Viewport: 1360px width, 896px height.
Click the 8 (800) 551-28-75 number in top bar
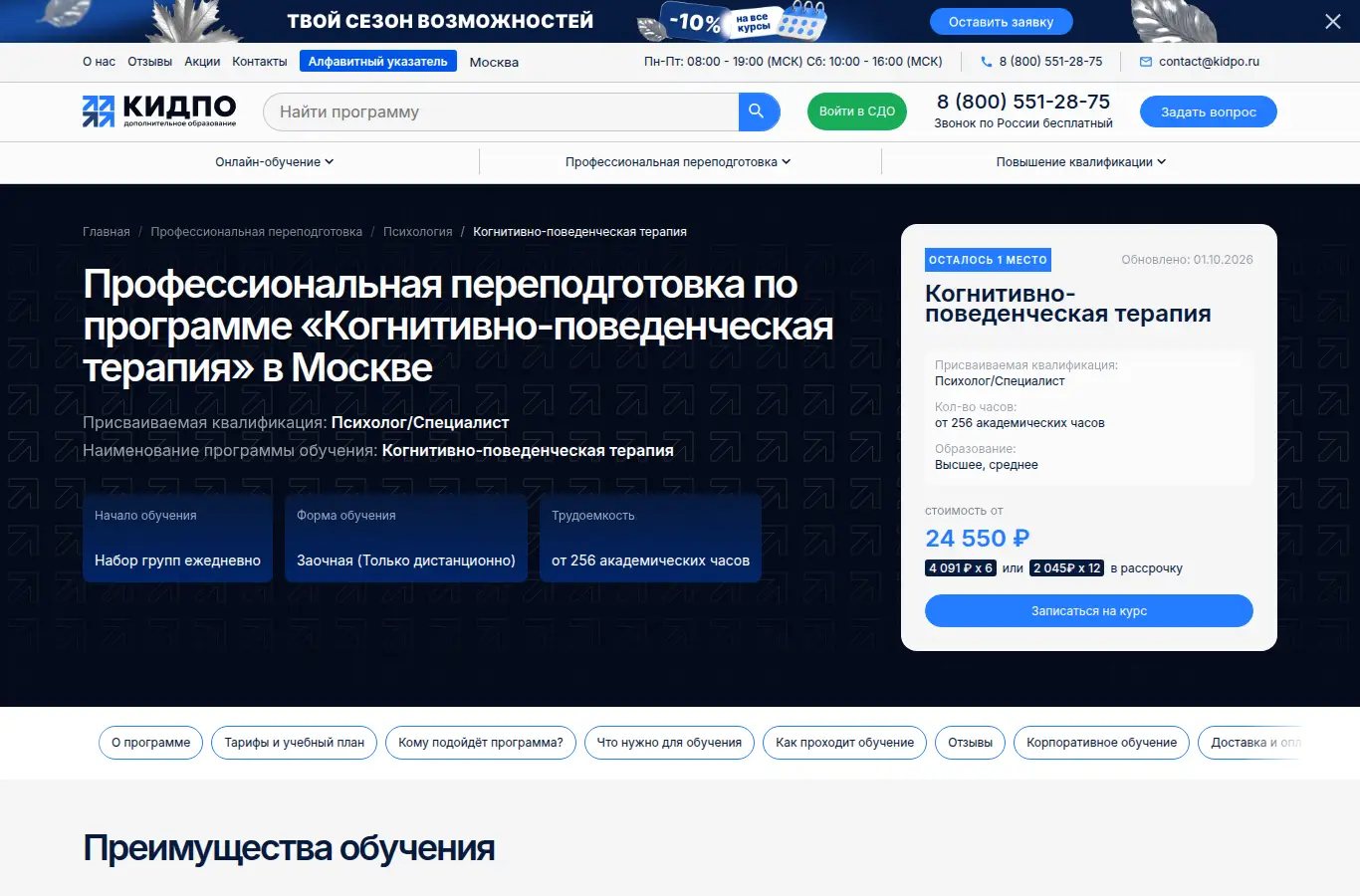[x=1051, y=62]
